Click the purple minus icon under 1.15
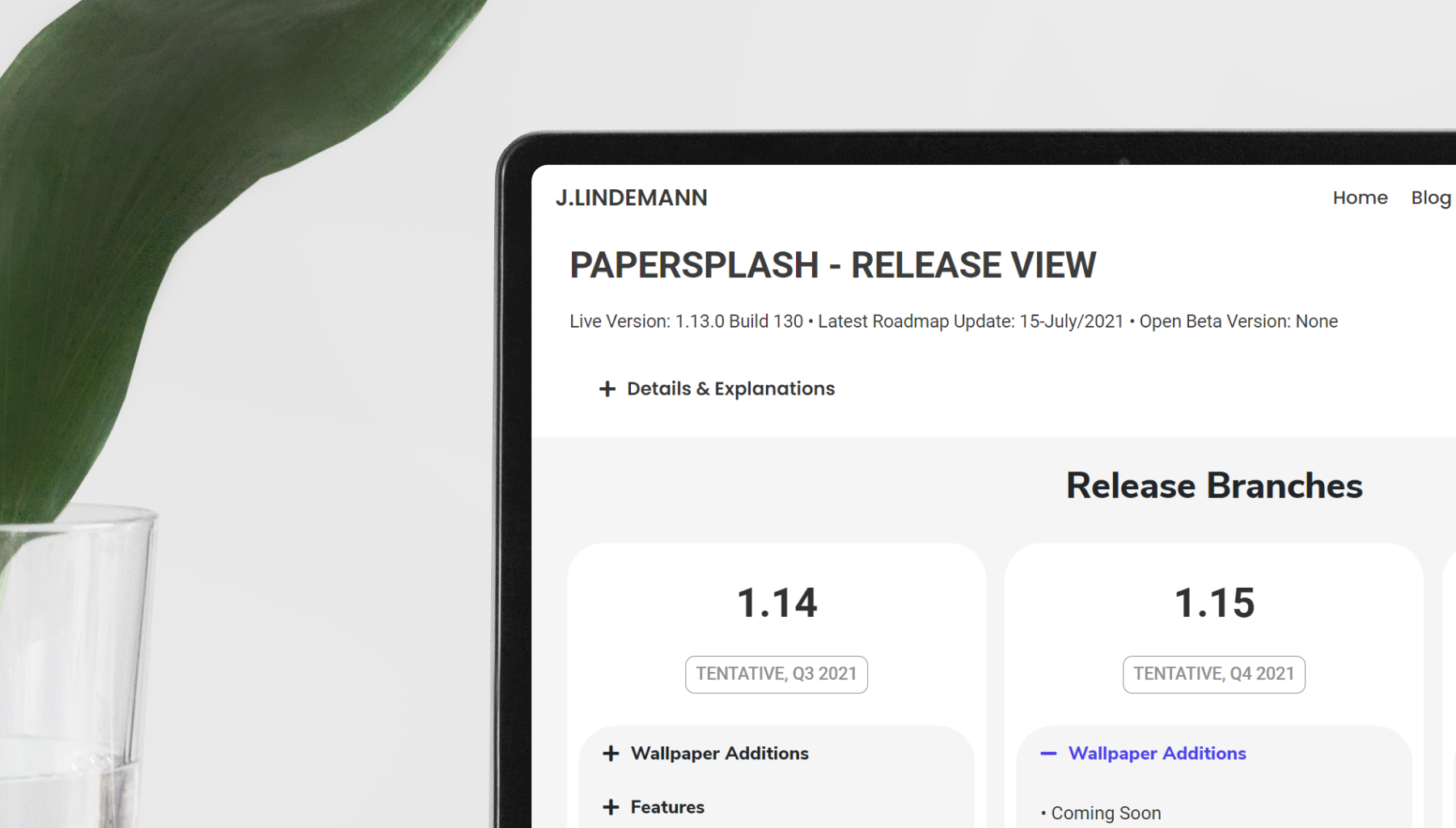This screenshot has width=1456, height=828. tap(1048, 754)
